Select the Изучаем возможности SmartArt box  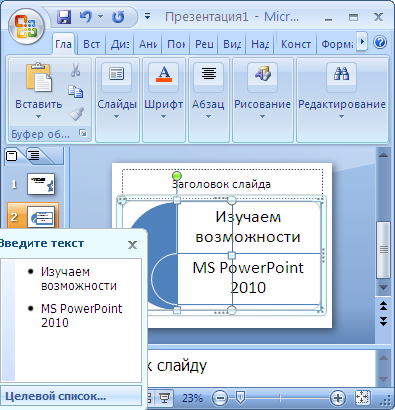(x=248, y=227)
